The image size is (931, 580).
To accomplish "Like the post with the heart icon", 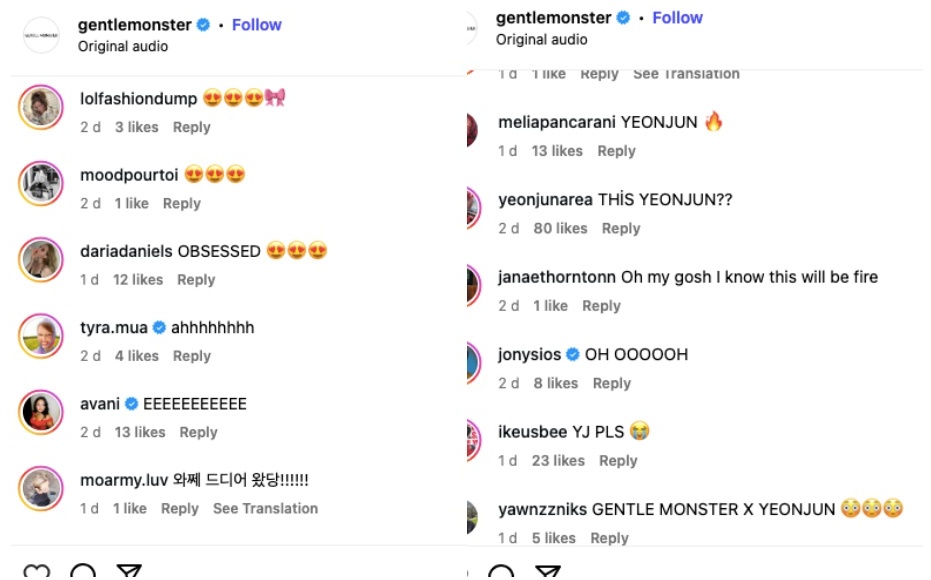I will [x=37, y=573].
